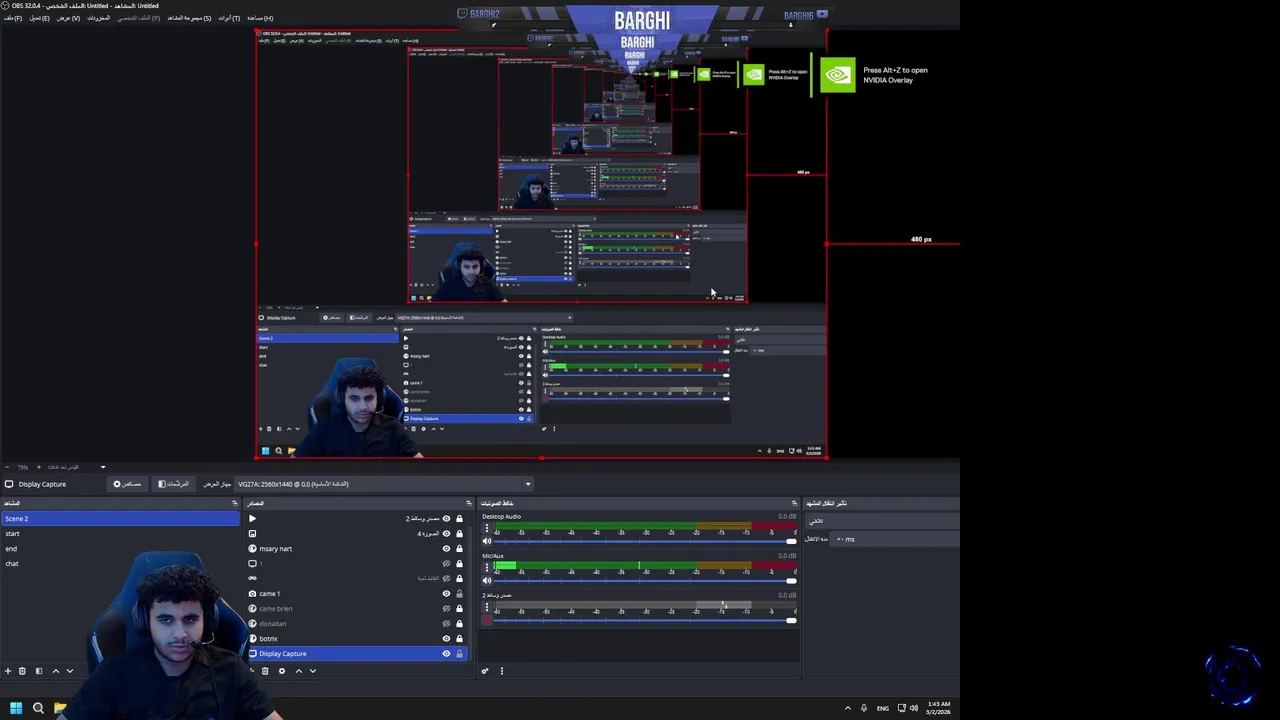1280x720 pixels.
Task: Open the mixer's bottom three-dot menu
Action: point(502,671)
